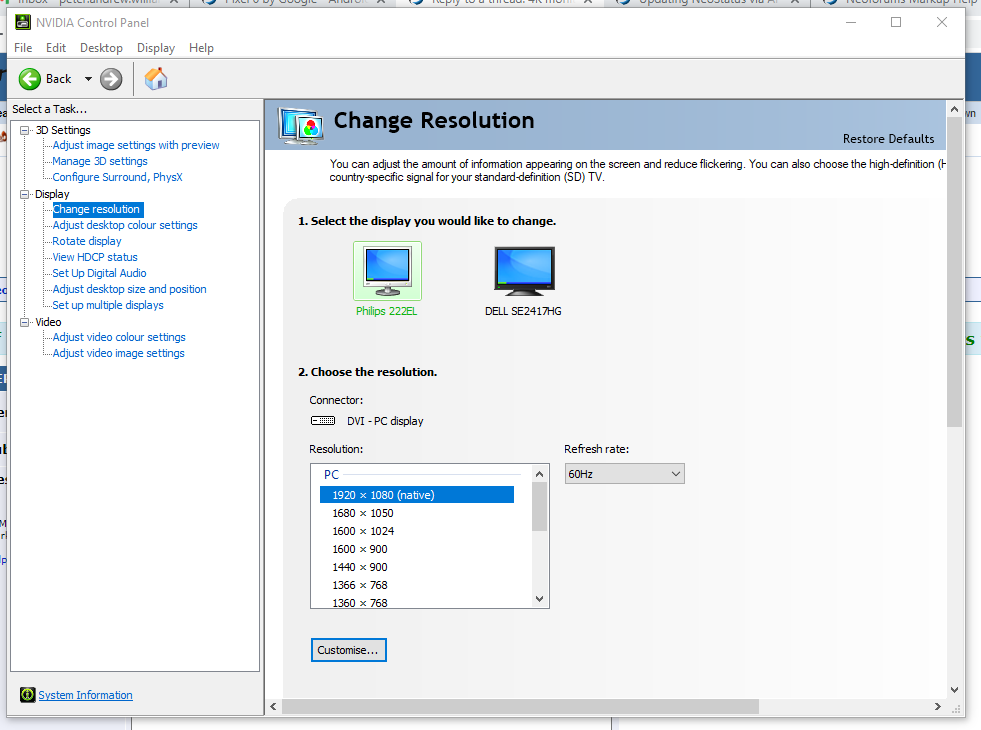Click the resolution list scrollbar down arrow
Image resolution: width=981 pixels, height=730 pixels.
(x=539, y=598)
